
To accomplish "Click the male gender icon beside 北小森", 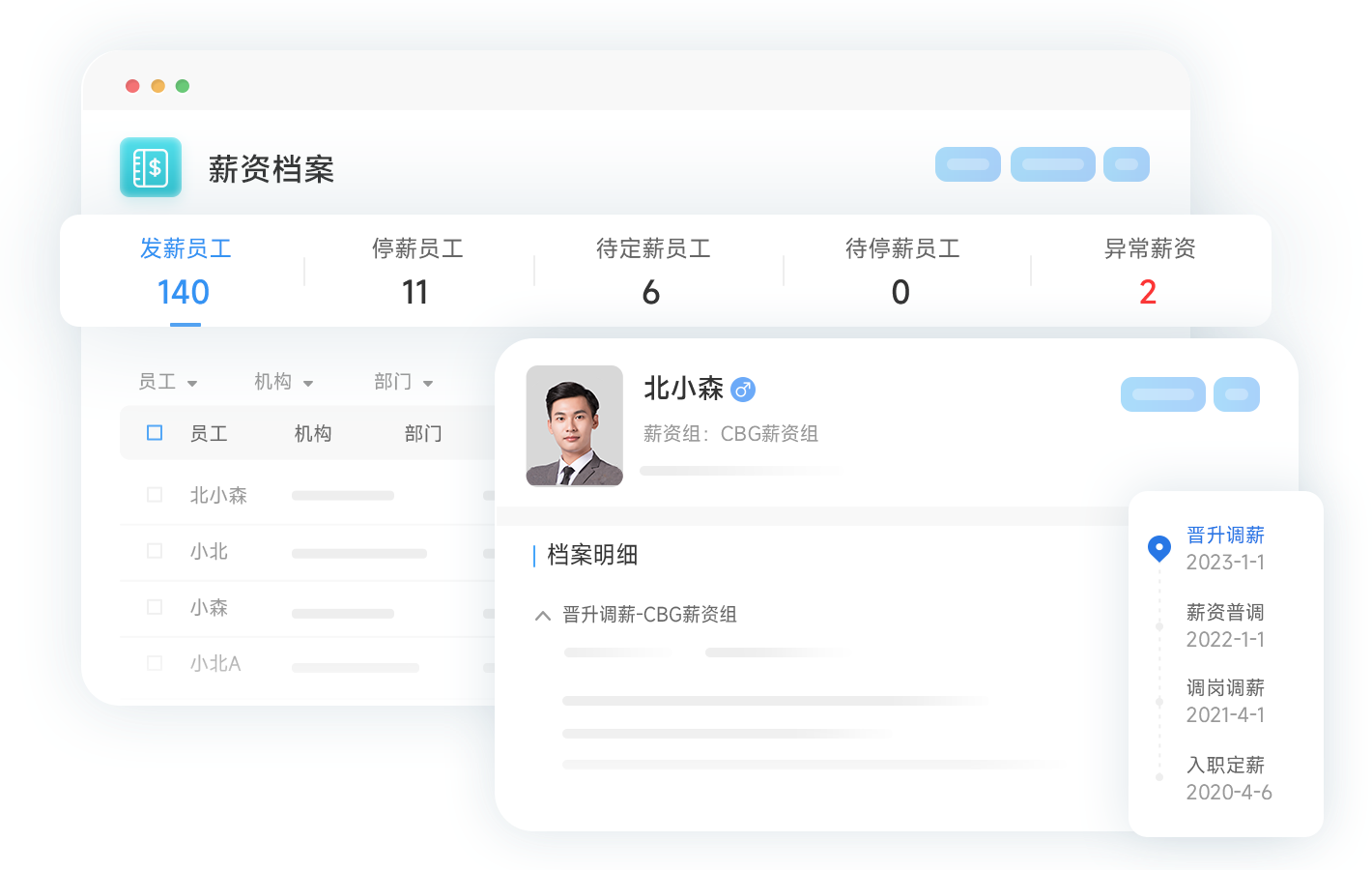I will point(744,389).
